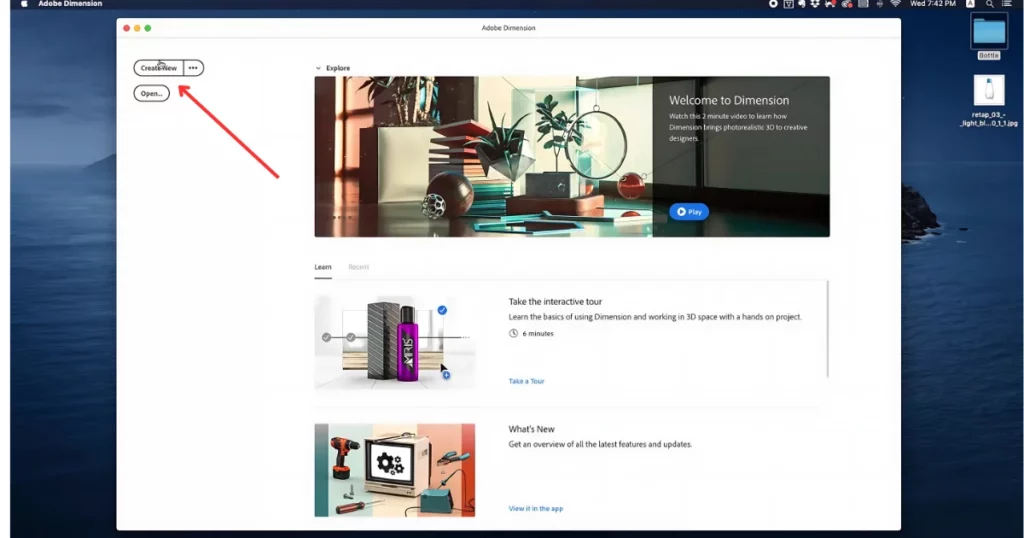Click the Bluetooth status icon
Viewport: 1024px width, 538px height.
880,4
